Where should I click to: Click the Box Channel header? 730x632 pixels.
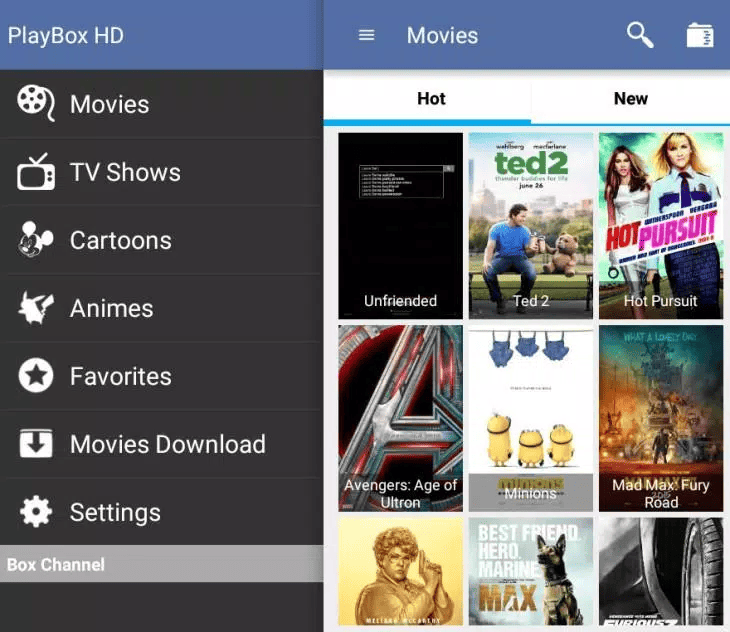coord(161,564)
